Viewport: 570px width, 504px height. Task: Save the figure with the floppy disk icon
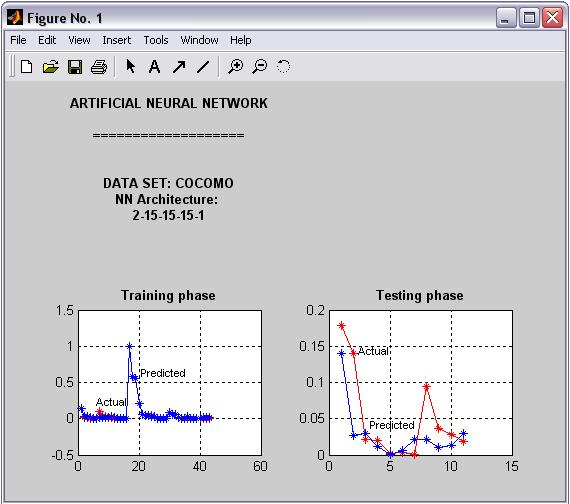click(x=75, y=67)
